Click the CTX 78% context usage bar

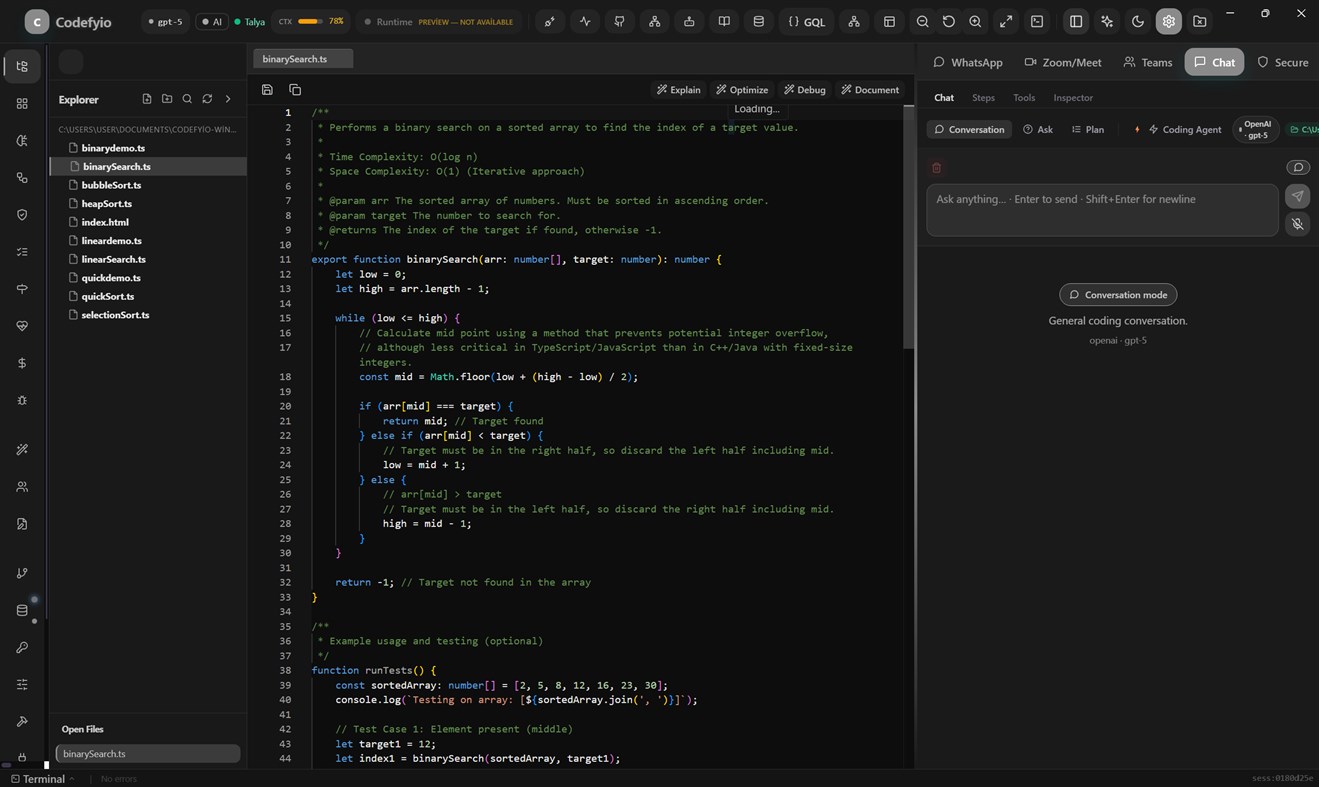point(310,21)
